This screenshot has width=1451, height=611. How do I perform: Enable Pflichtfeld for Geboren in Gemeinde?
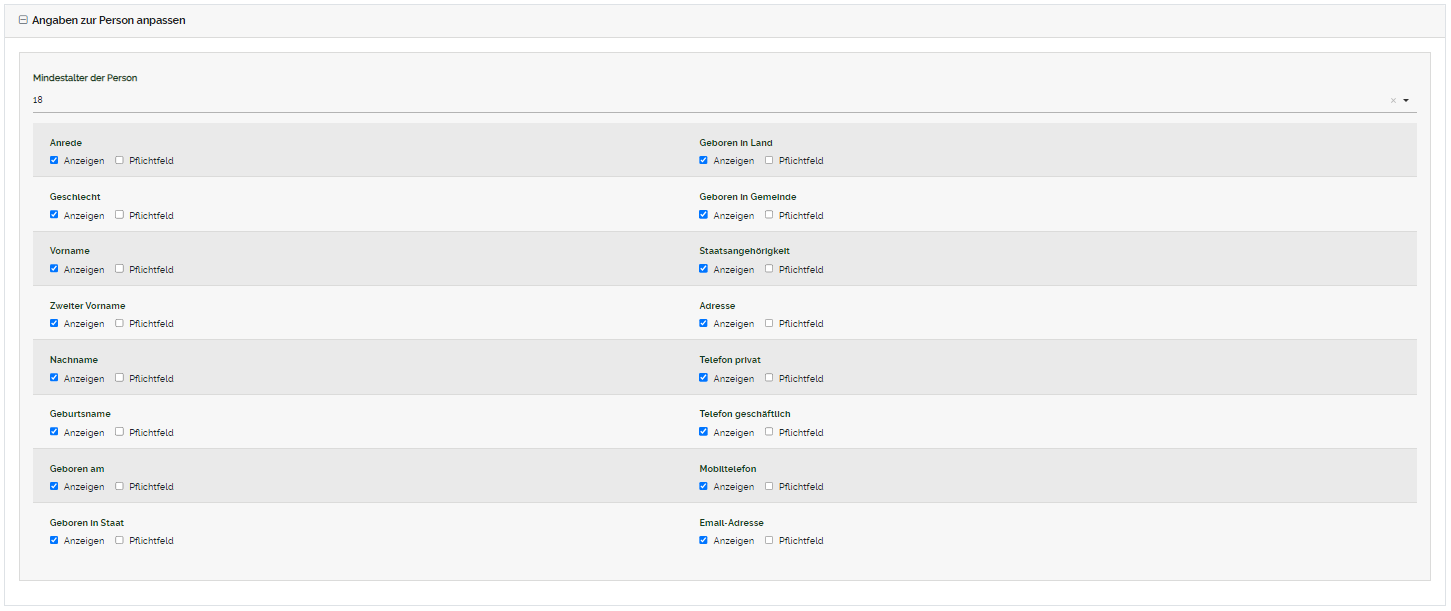(769, 215)
